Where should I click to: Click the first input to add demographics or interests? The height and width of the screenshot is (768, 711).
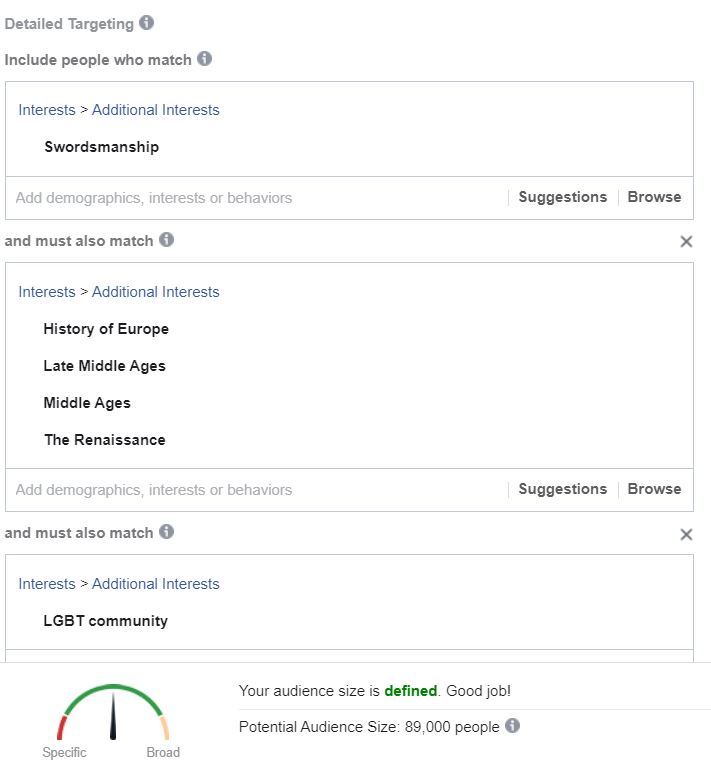coord(257,198)
